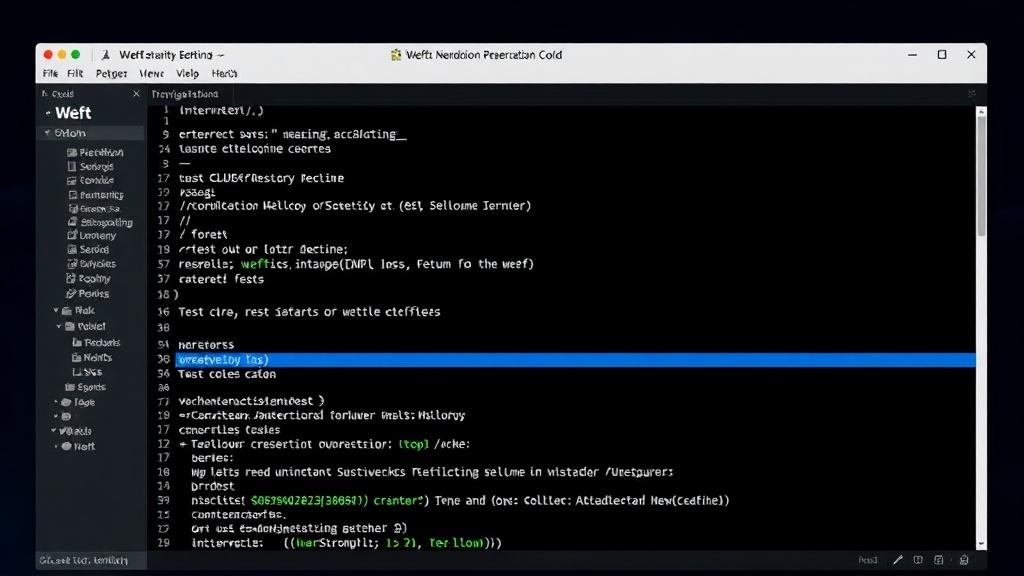Click the Pcoid status bar label
Image resolution: width=1024 pixels, height=576 pixels.
pos(868,560)
